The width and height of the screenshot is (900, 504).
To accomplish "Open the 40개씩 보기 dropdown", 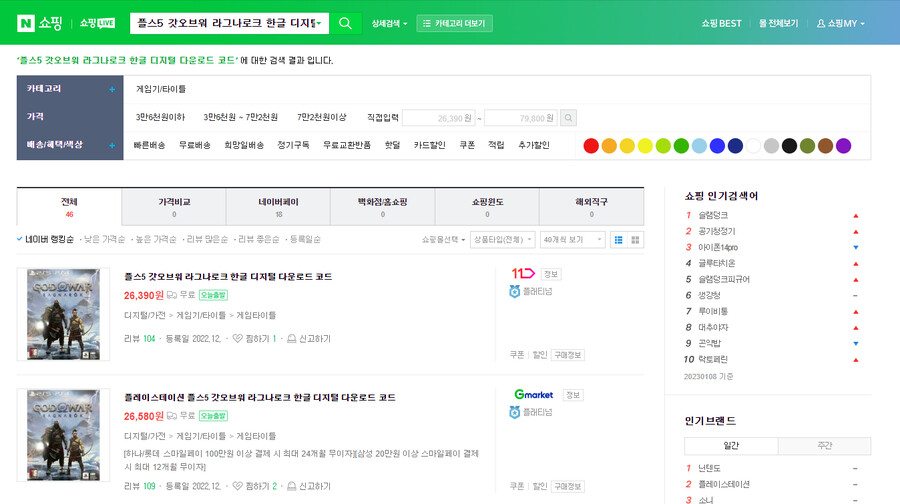I will coord(573,239).
